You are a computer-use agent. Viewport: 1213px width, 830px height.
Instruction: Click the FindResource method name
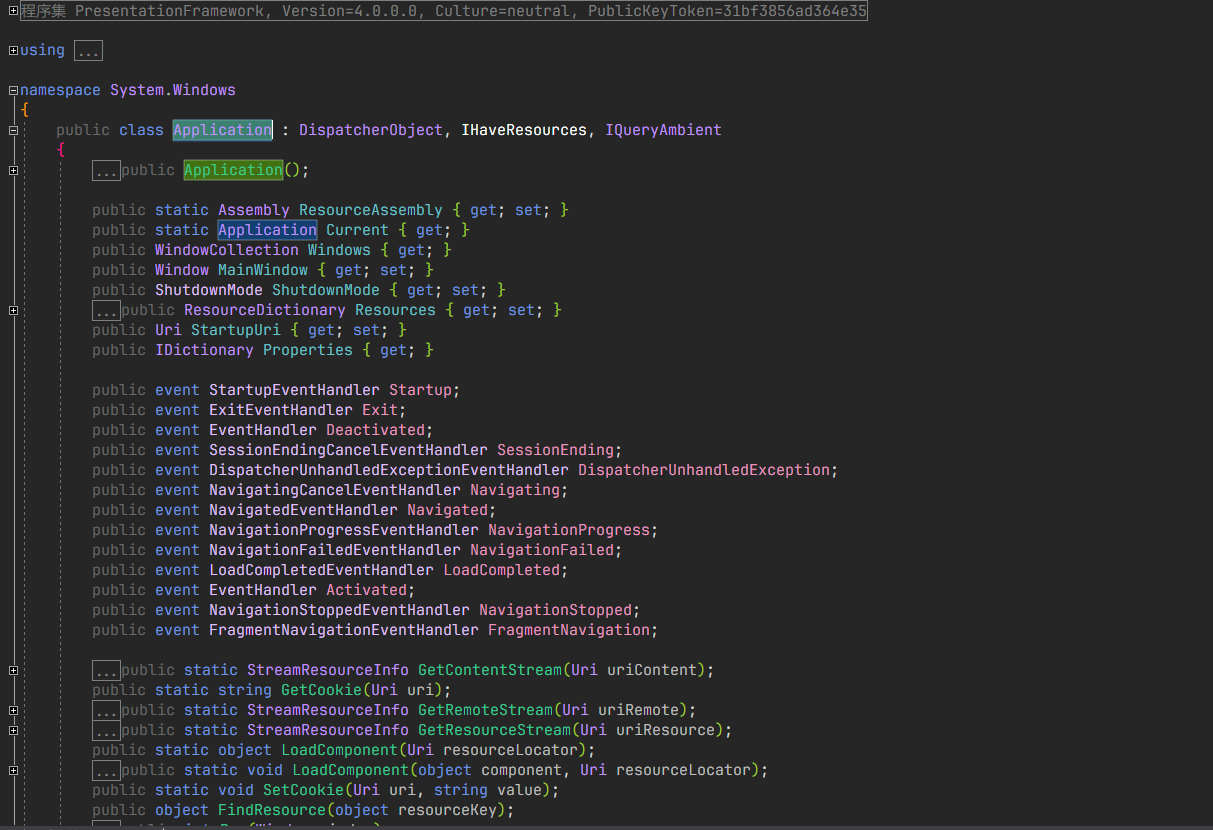[272, 810]
